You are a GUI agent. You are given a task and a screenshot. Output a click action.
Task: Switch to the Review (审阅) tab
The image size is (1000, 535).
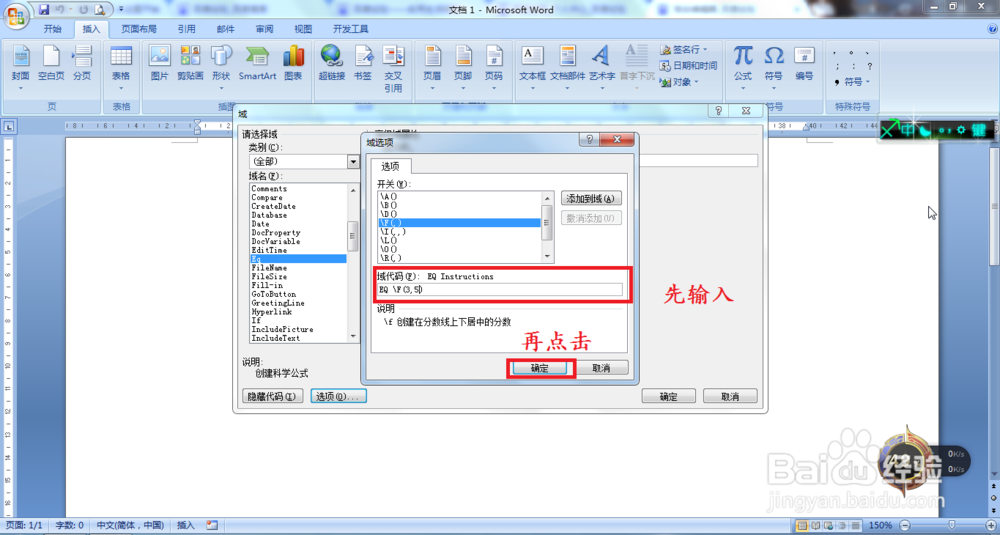(x=265, y=29)
